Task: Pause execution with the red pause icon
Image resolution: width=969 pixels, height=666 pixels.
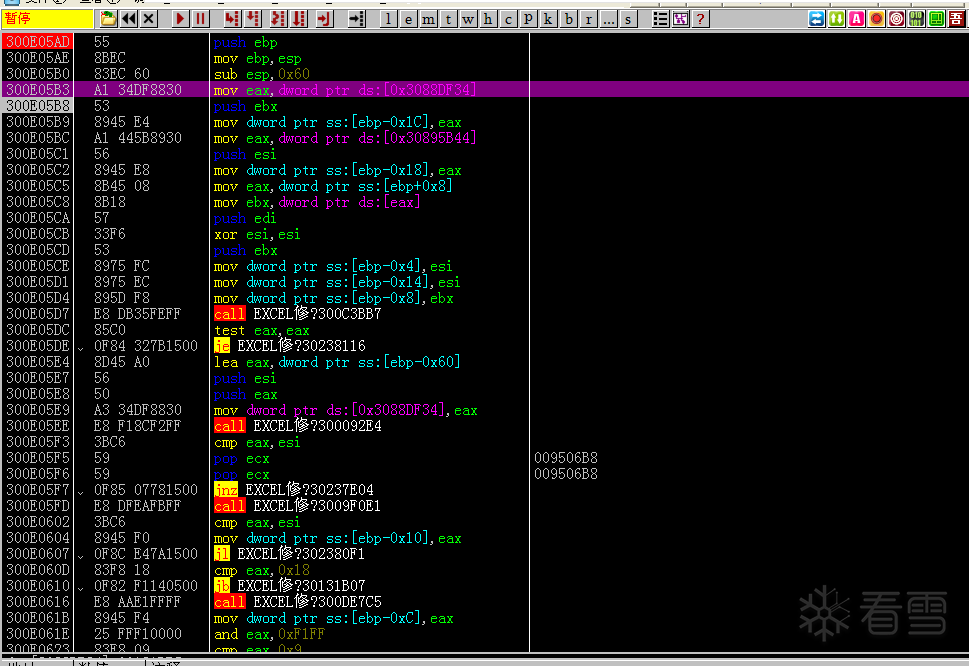Action: click(200, 19)
